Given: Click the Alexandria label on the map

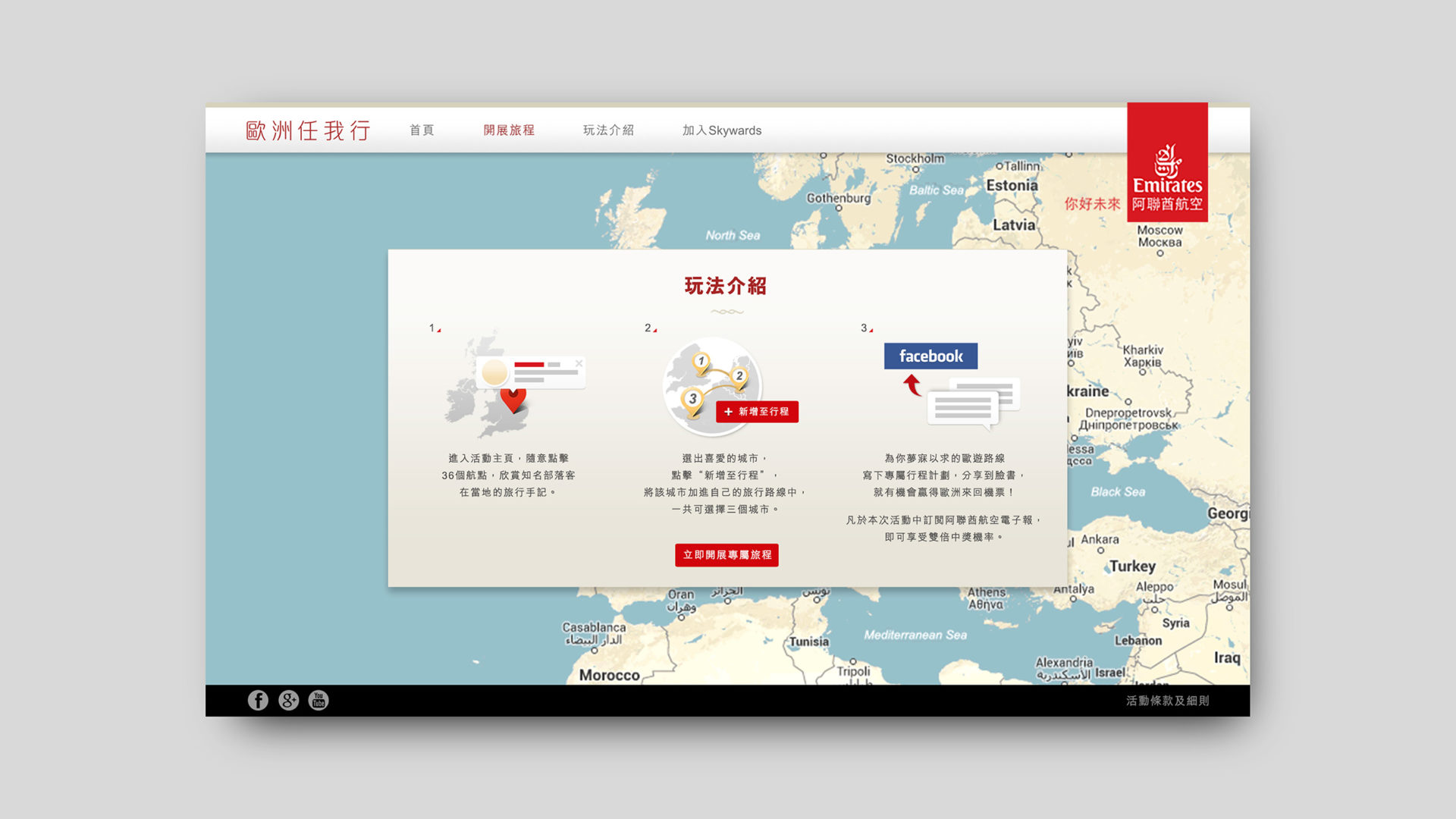Looking at the screenshot, I should tap(1064, 662).
